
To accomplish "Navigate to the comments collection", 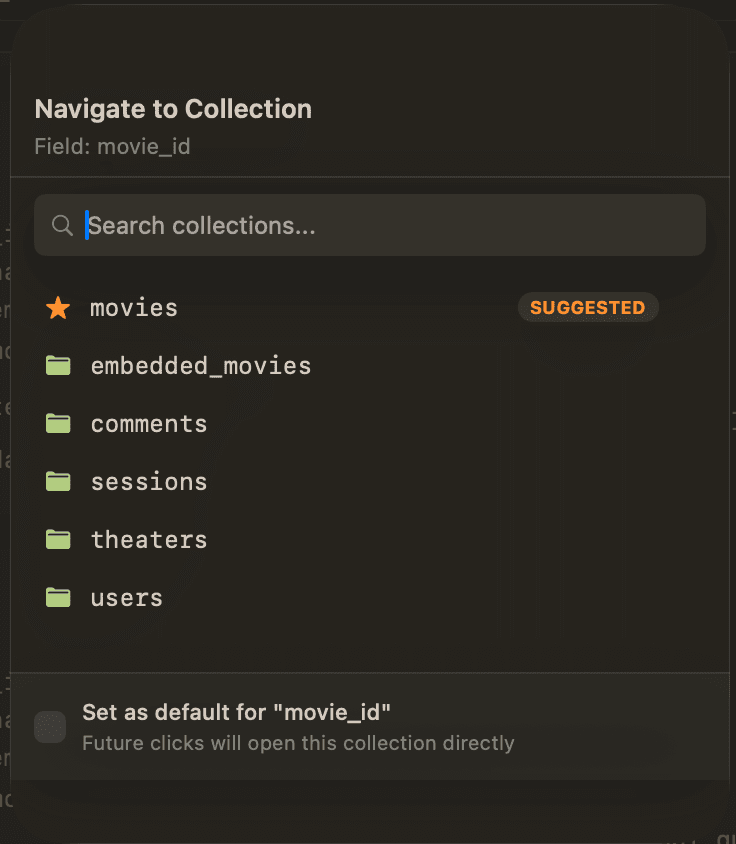I will pos(148,423).
